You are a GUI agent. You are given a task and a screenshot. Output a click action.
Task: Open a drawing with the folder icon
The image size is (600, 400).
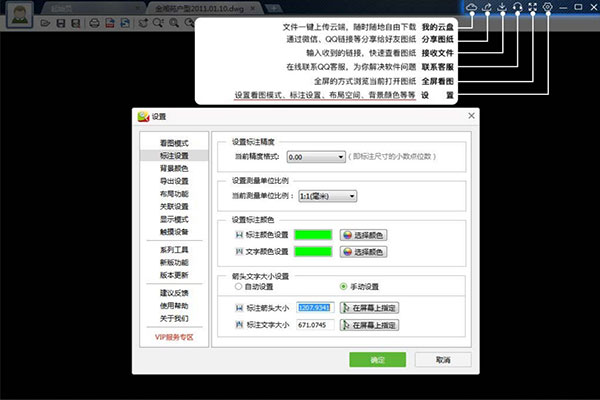tap(45, 23)
